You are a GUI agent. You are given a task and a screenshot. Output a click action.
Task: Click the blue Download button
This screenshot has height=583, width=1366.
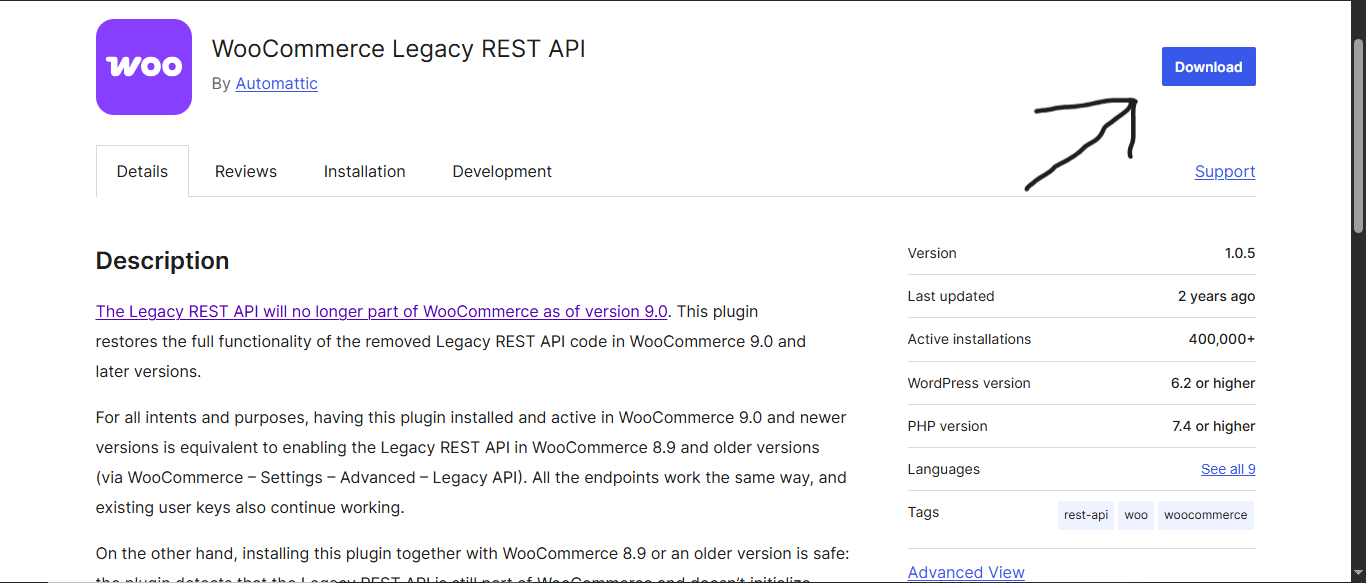pos(1208,67)
